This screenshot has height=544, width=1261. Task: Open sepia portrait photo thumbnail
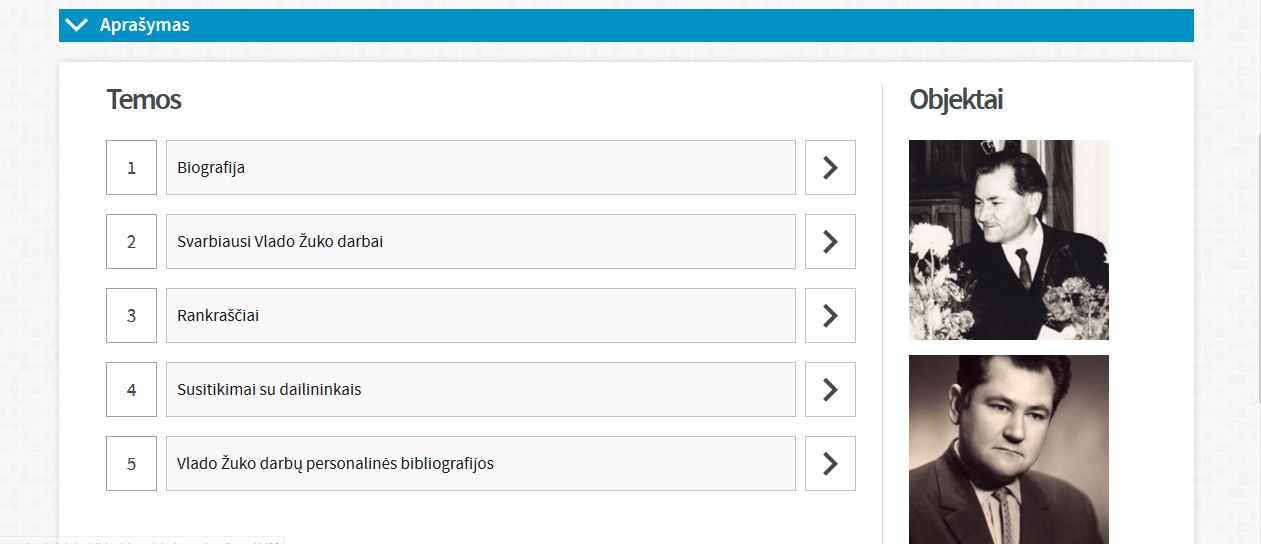[1008, 450]
